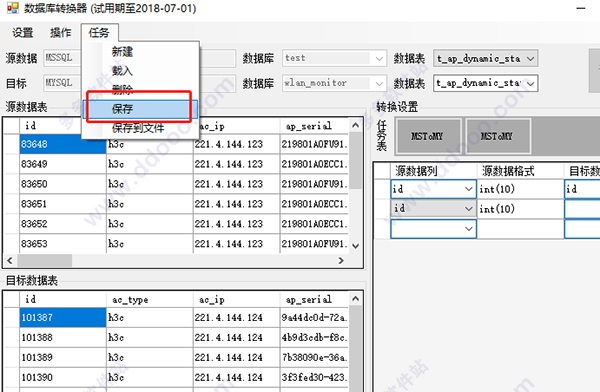Click h3c cell in source row 83651
Viewport: 600px width, 392px height.
pyautogui.click(x=150, y=204)
